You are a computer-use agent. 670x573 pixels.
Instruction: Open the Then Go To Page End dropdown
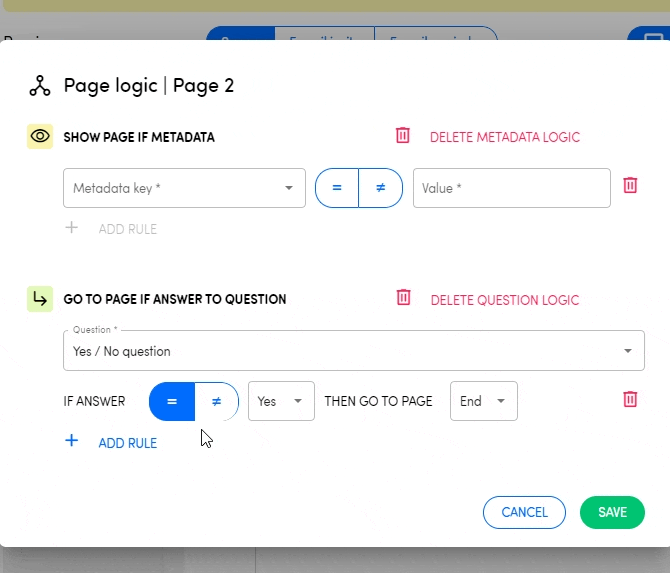[x=483, y=401]
